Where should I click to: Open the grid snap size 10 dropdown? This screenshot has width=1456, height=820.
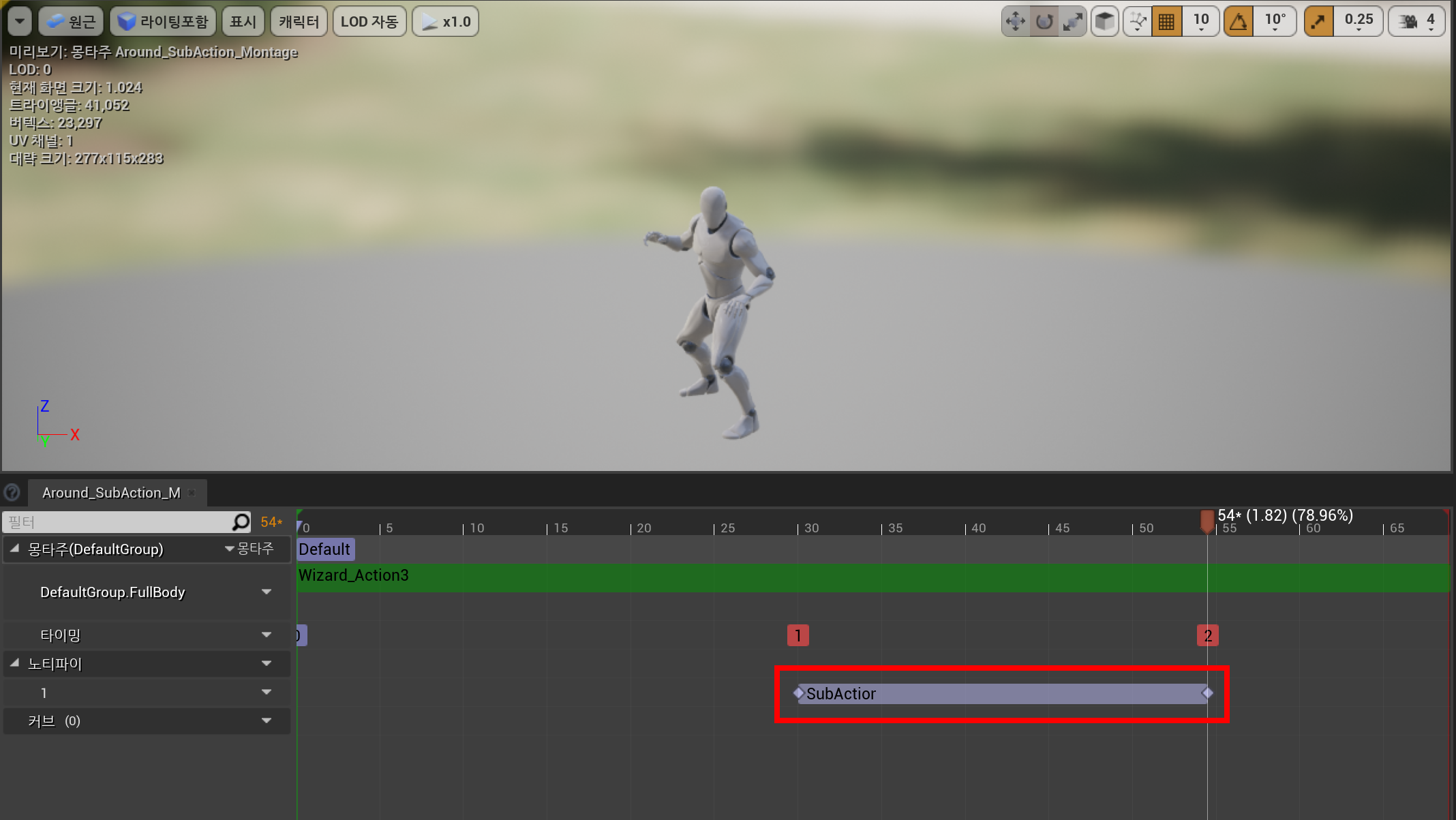coord(1201,22)
